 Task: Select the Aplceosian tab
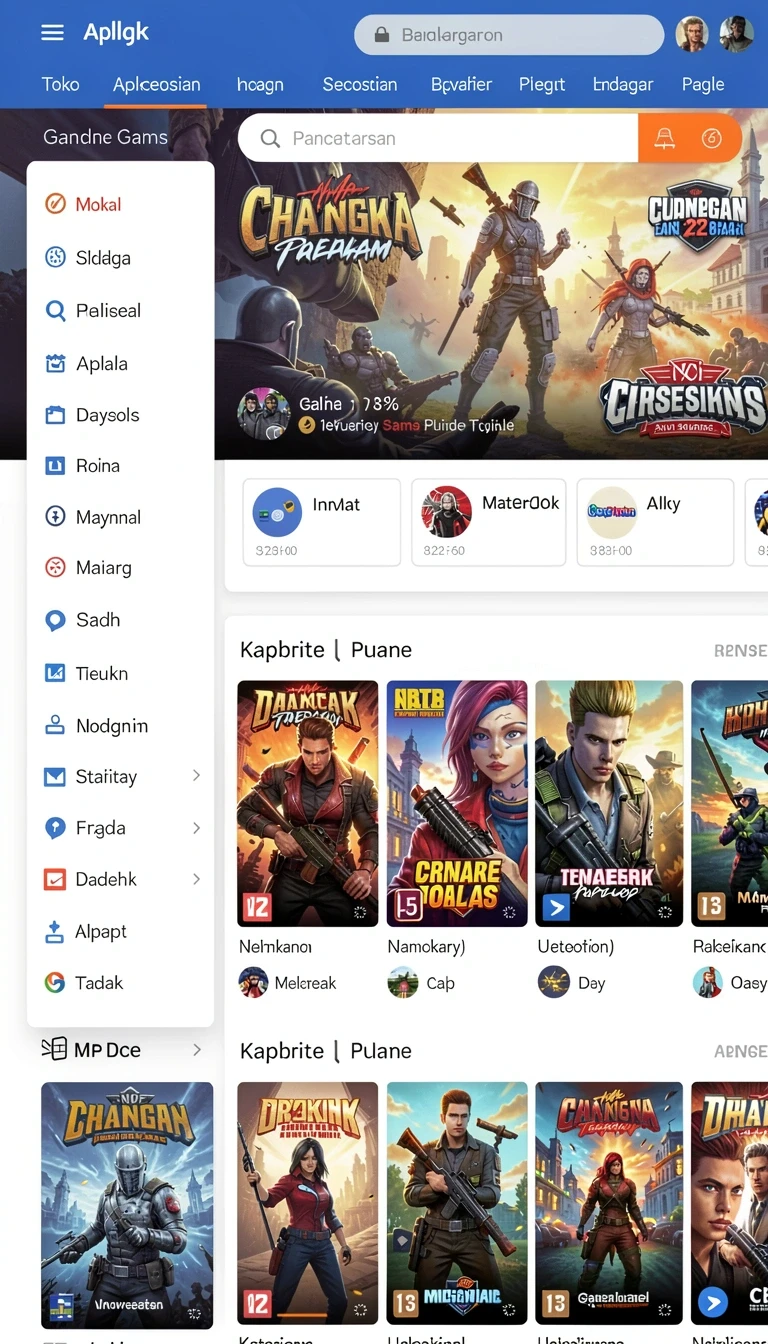(x=157, y=85)
